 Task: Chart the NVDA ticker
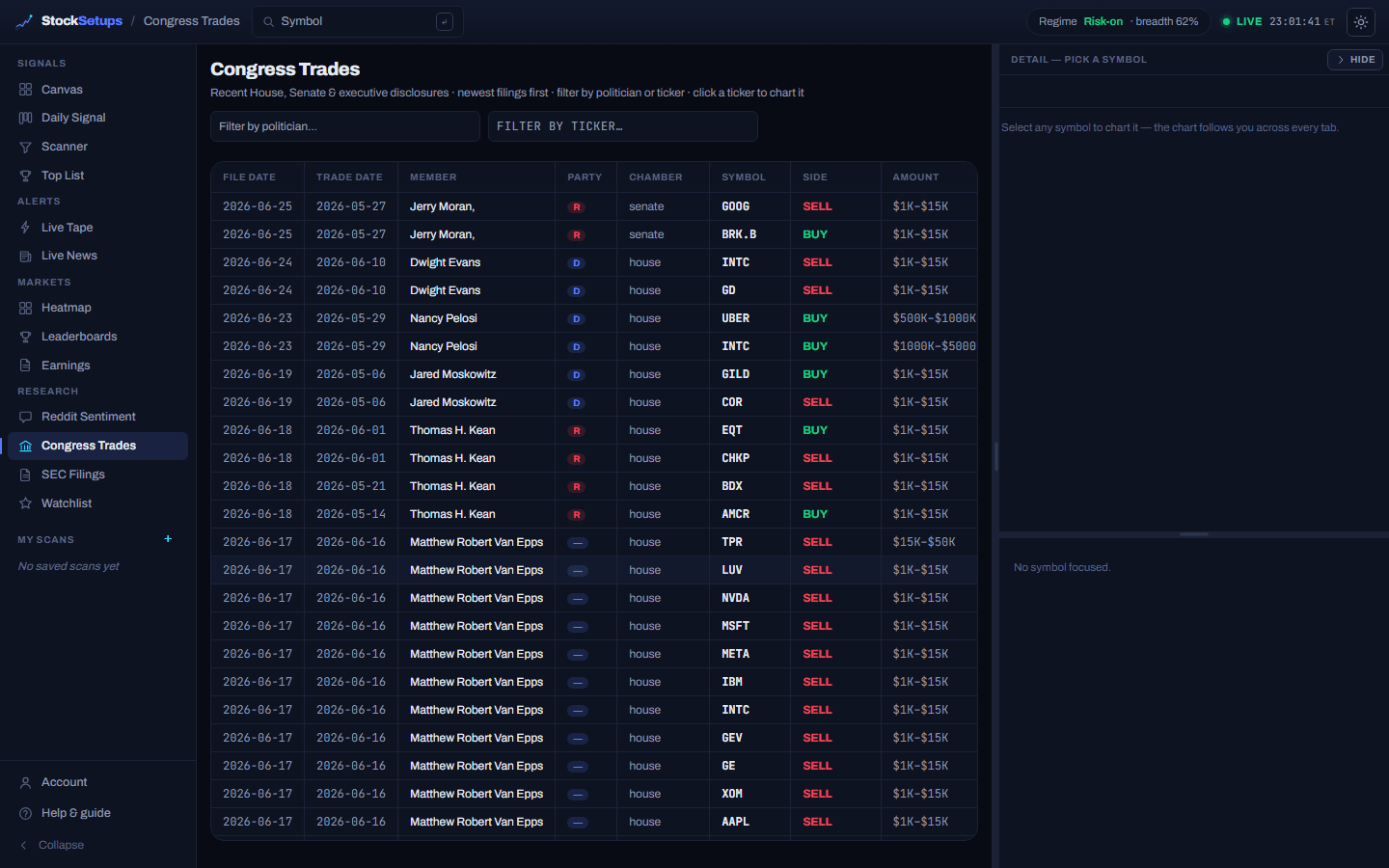click(735, 598)
